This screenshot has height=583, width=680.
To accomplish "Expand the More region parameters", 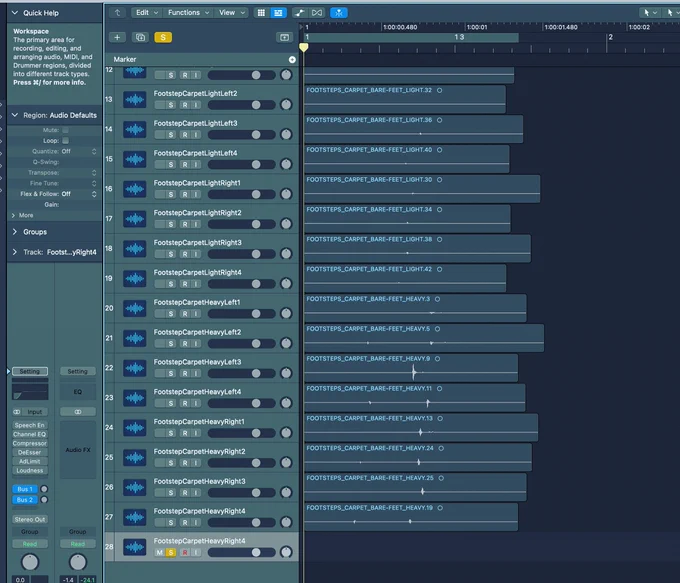I will (x=13, y=215).
